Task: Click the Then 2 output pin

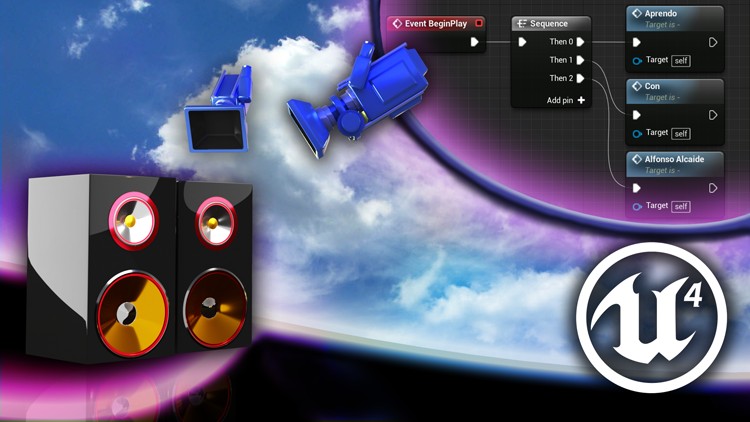Action: pos(581,78)
